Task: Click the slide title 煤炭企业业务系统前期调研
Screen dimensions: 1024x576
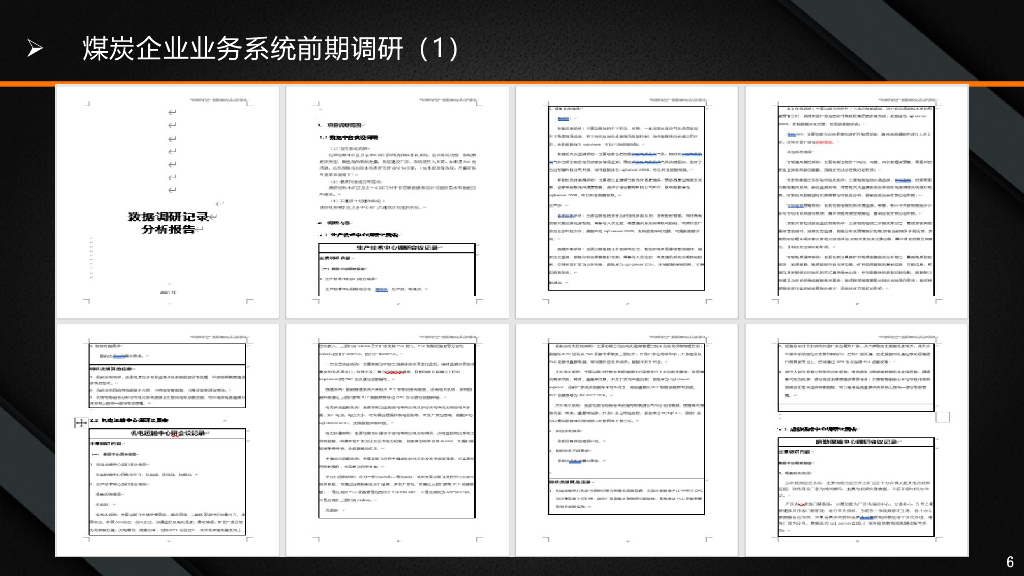Action: pyautogui.click(x=265, y=45)
